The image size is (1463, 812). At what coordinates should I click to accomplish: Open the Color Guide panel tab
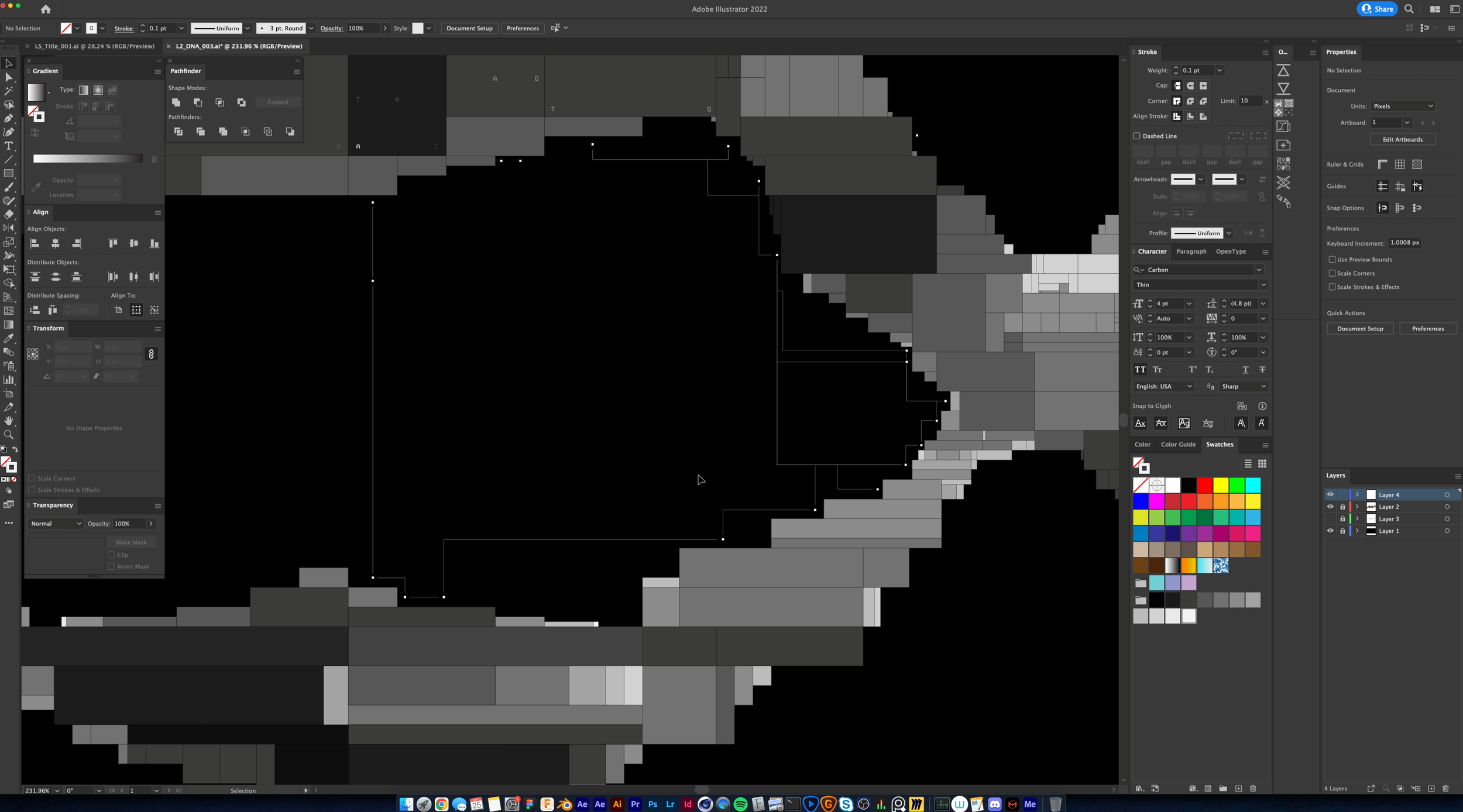(x=1178, y=445)
